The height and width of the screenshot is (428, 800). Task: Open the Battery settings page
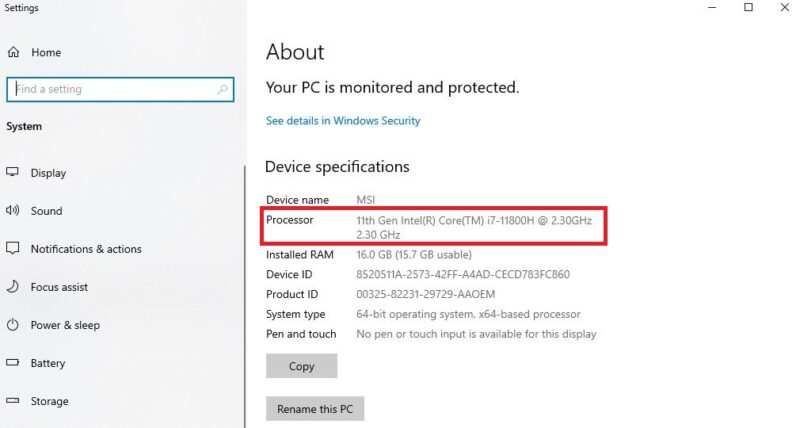coord(48,363)
